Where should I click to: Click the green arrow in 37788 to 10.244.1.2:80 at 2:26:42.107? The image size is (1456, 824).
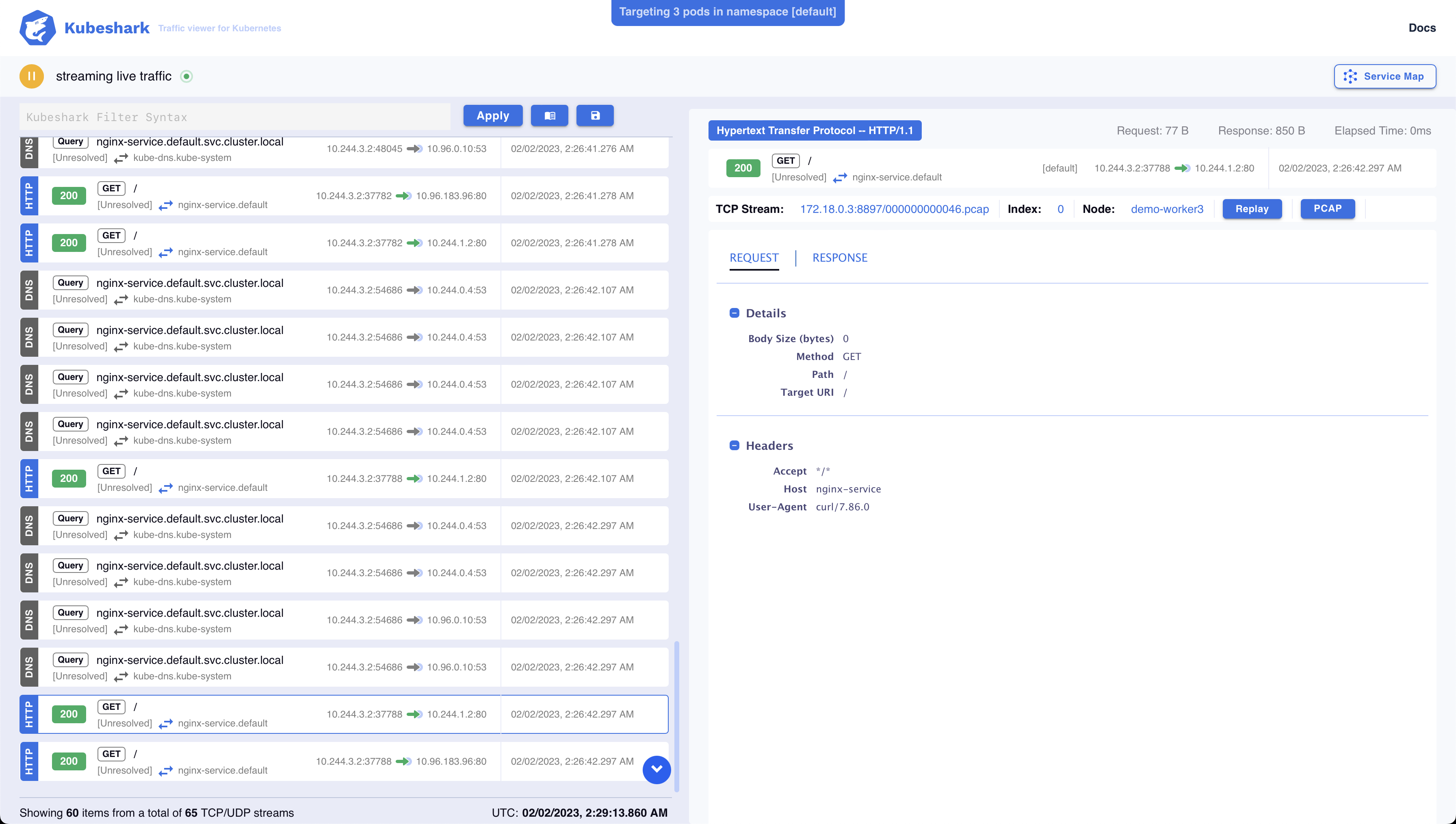(x=415, y=479)
